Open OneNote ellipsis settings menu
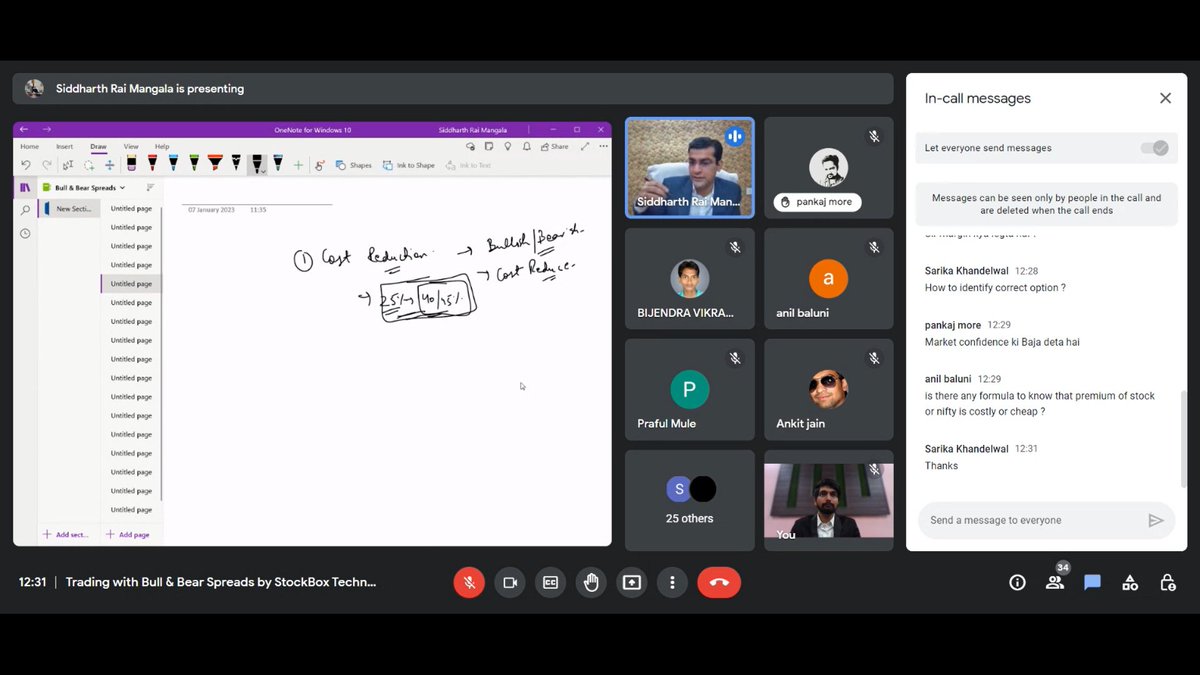Screen dimensions: 1200x675 click(x=603, y=146)
